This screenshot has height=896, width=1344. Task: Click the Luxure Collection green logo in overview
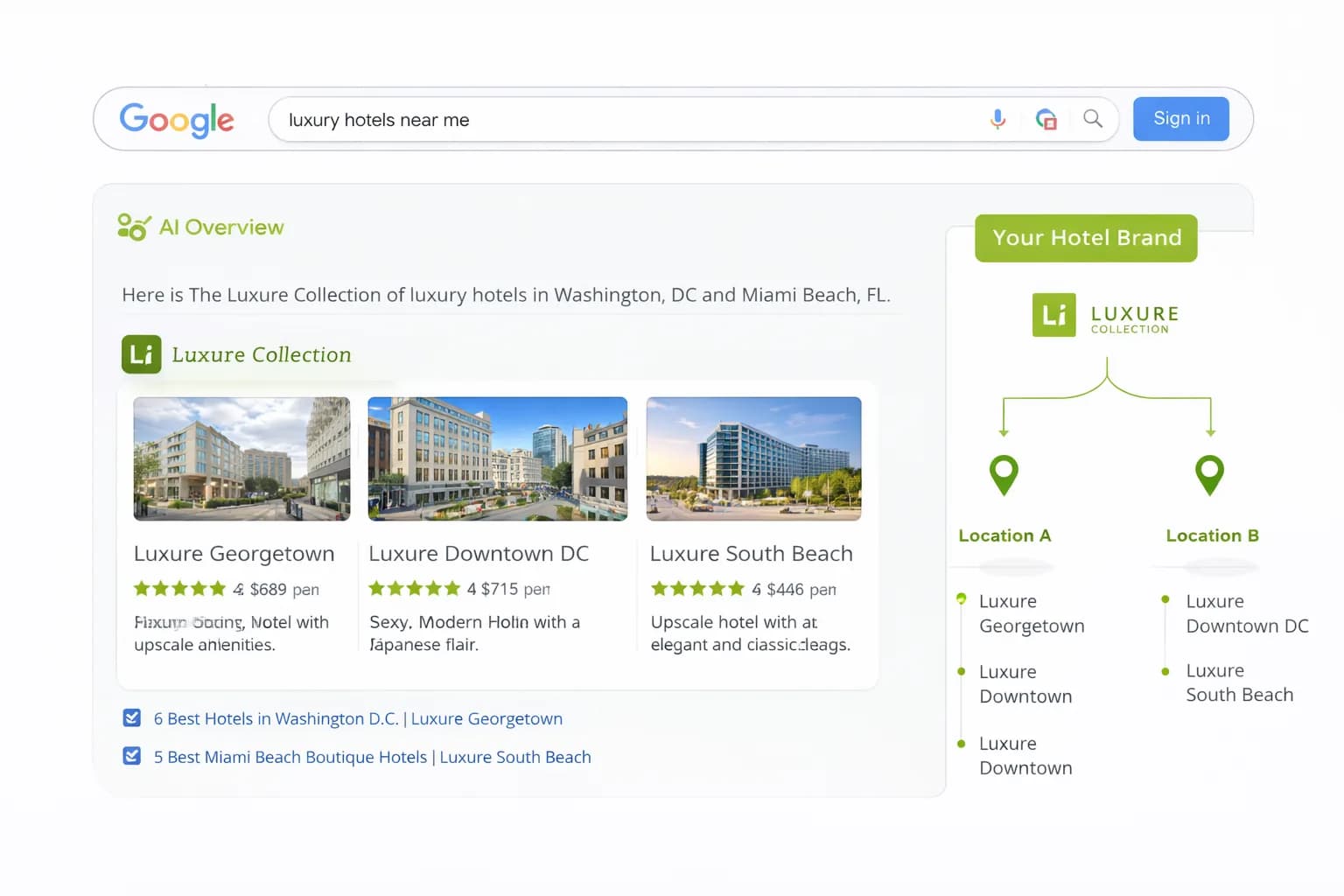[x=141, y=354]
